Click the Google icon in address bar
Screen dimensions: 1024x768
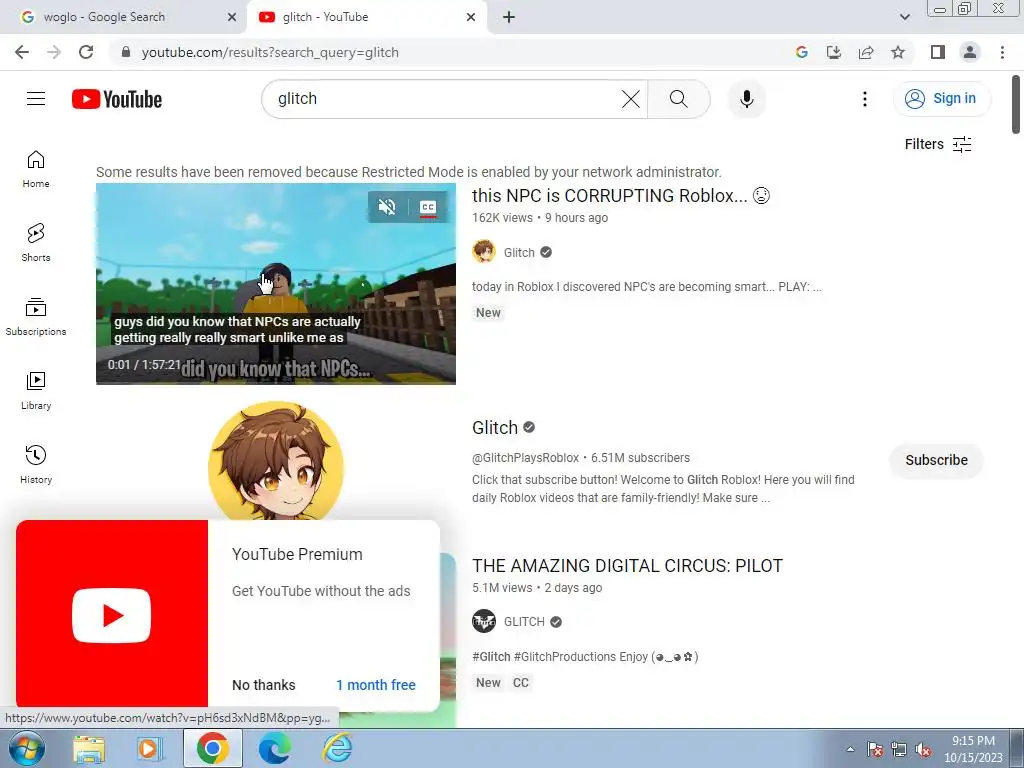[x=802, y=52]
